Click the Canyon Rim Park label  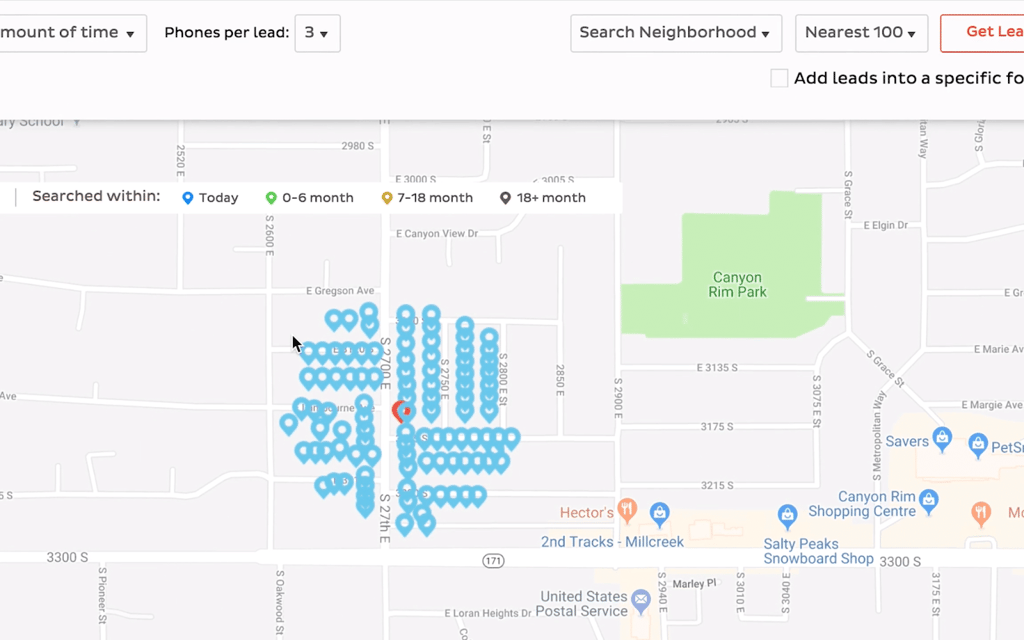[737, 285]
